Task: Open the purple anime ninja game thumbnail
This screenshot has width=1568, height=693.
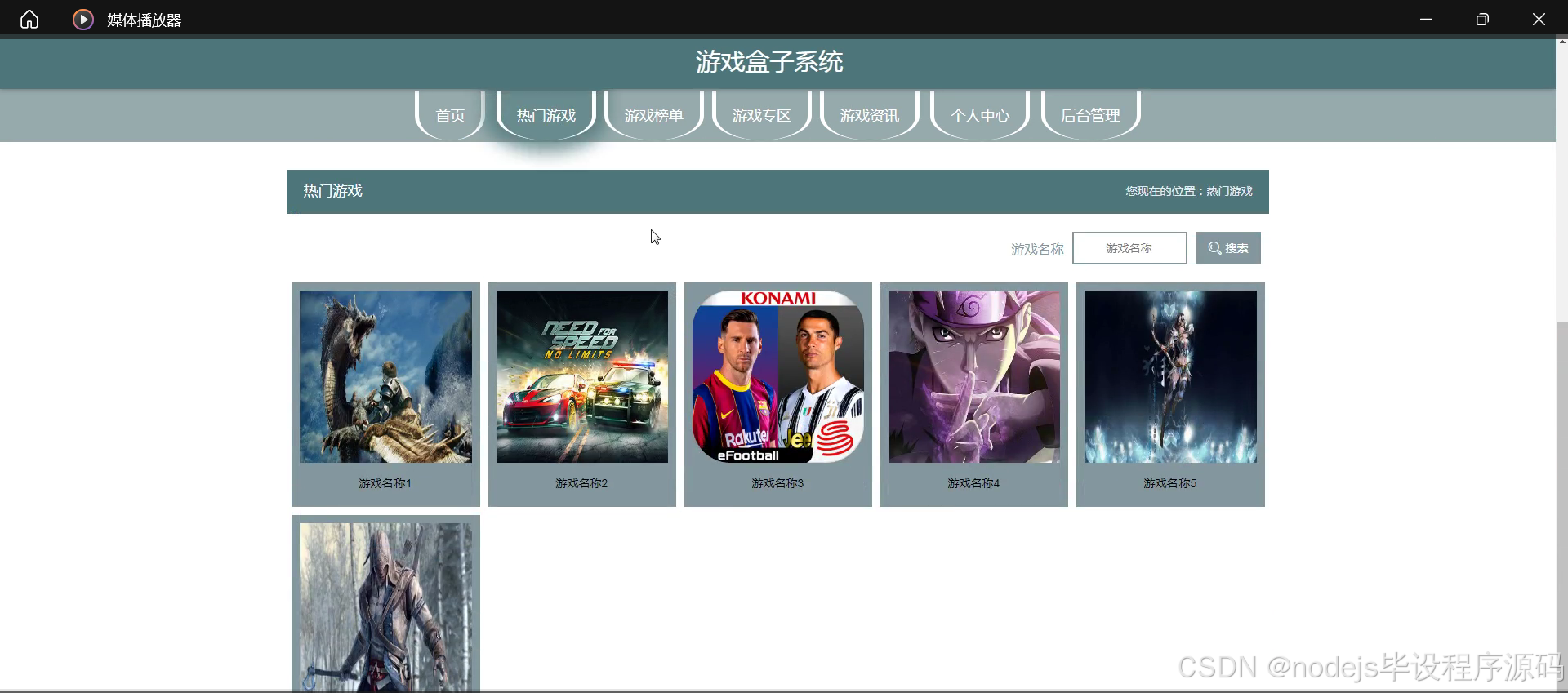Action: pyautogui.click(x=974, y=377)
